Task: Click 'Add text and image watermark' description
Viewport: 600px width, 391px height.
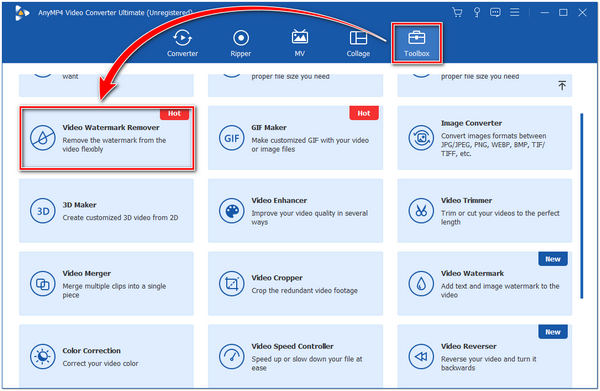Action: click(500, 290)
